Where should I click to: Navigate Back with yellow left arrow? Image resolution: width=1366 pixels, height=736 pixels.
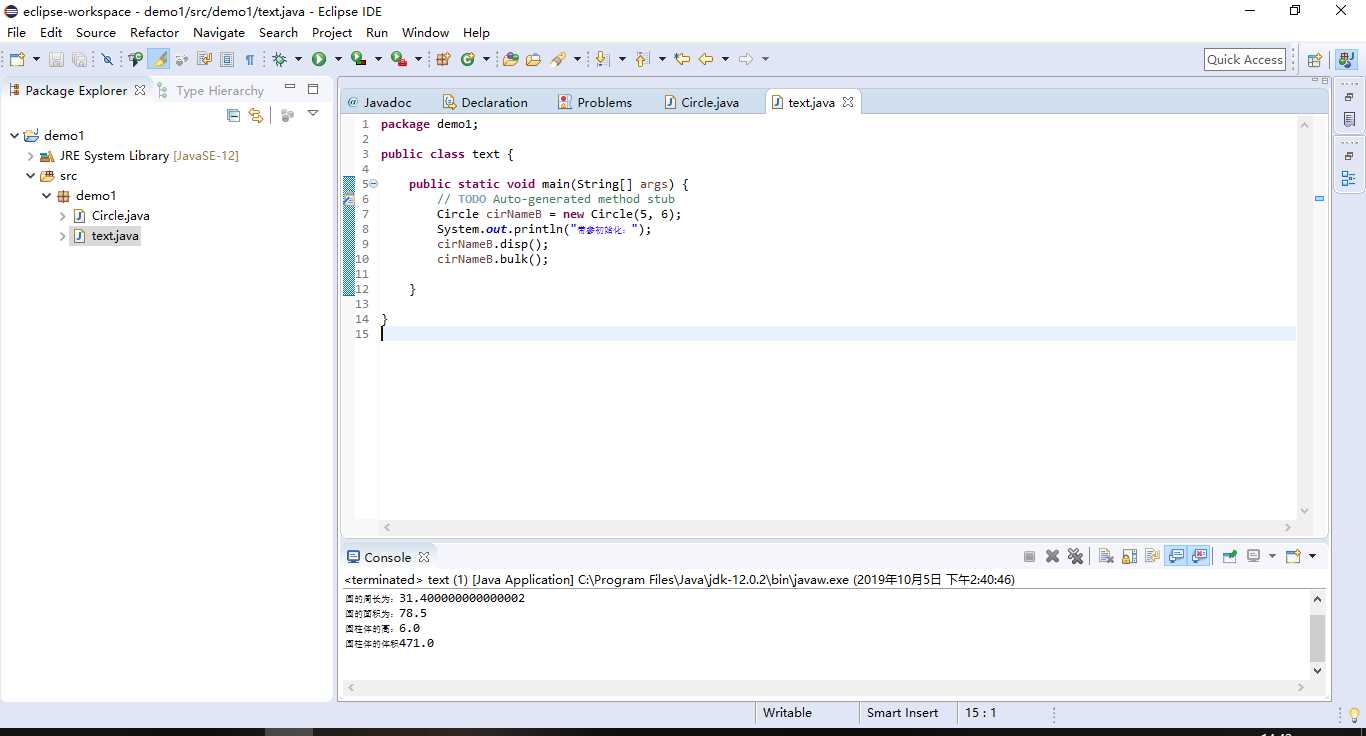(705, 59)
